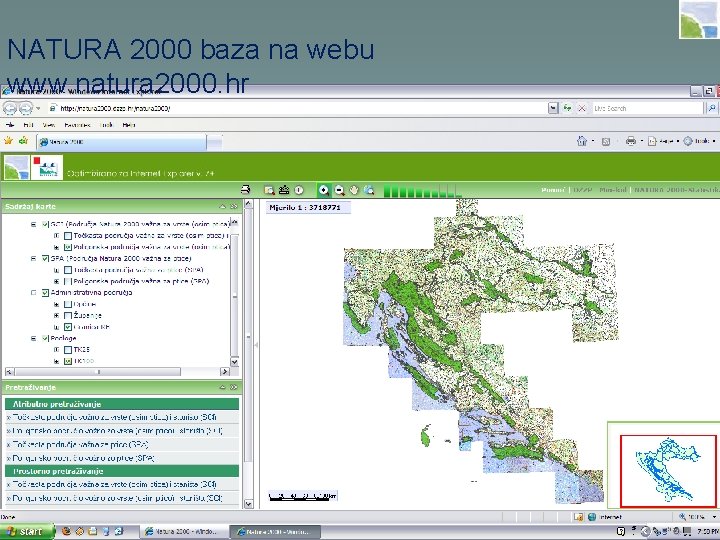This screenshot has width=720, height=540.
Task: Click the Live Search magnifier icon
Action: pos(711,108)
